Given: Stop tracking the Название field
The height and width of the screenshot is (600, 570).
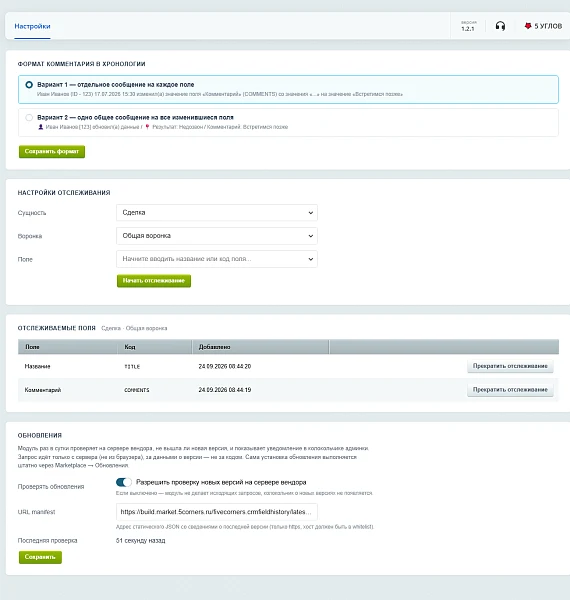Looking at the screenshot, I should [x=510, y=366].
